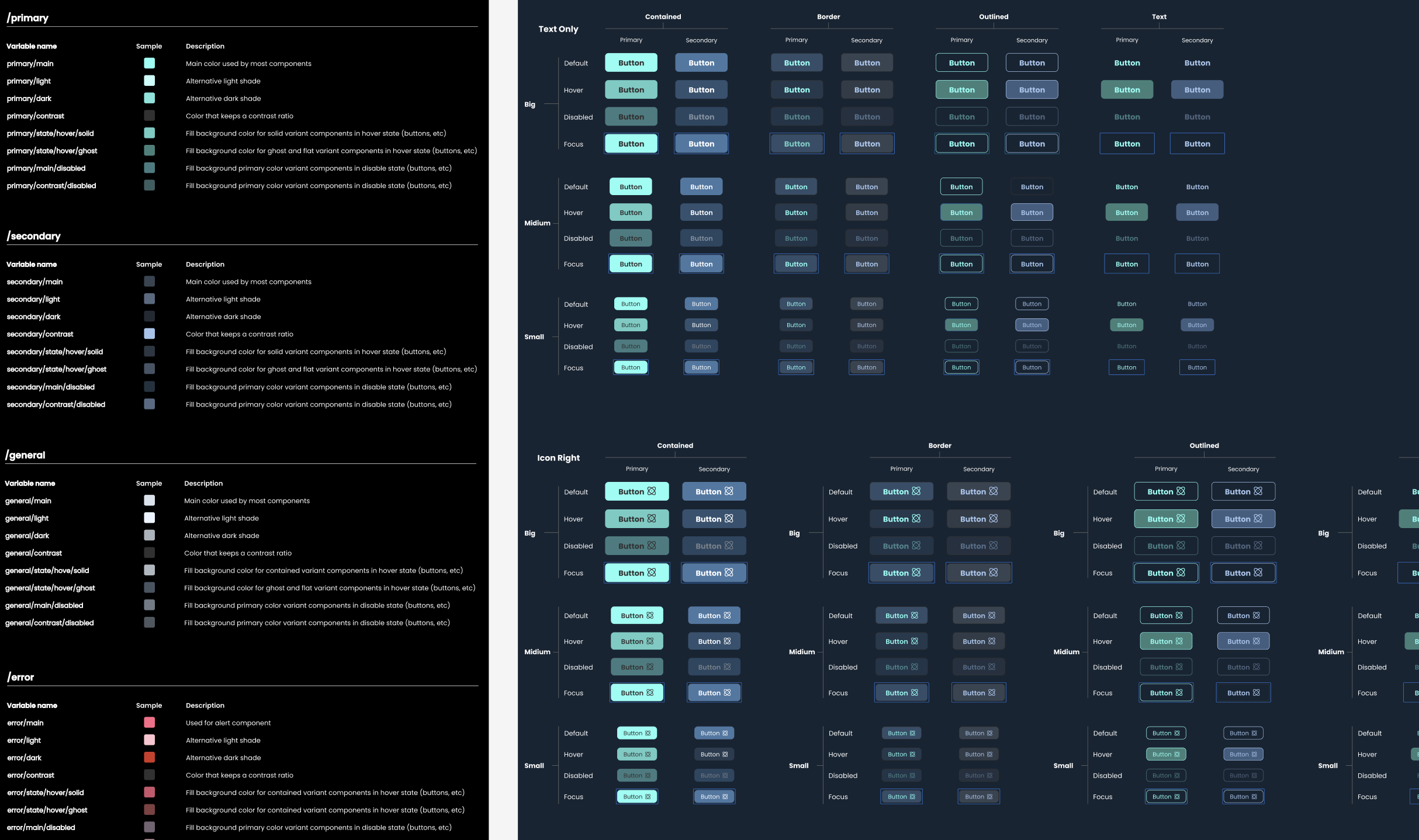Click the icon in the Big Outlined Secondary Focus button
Viewport: 1419px width, 840px height.
1257,572
